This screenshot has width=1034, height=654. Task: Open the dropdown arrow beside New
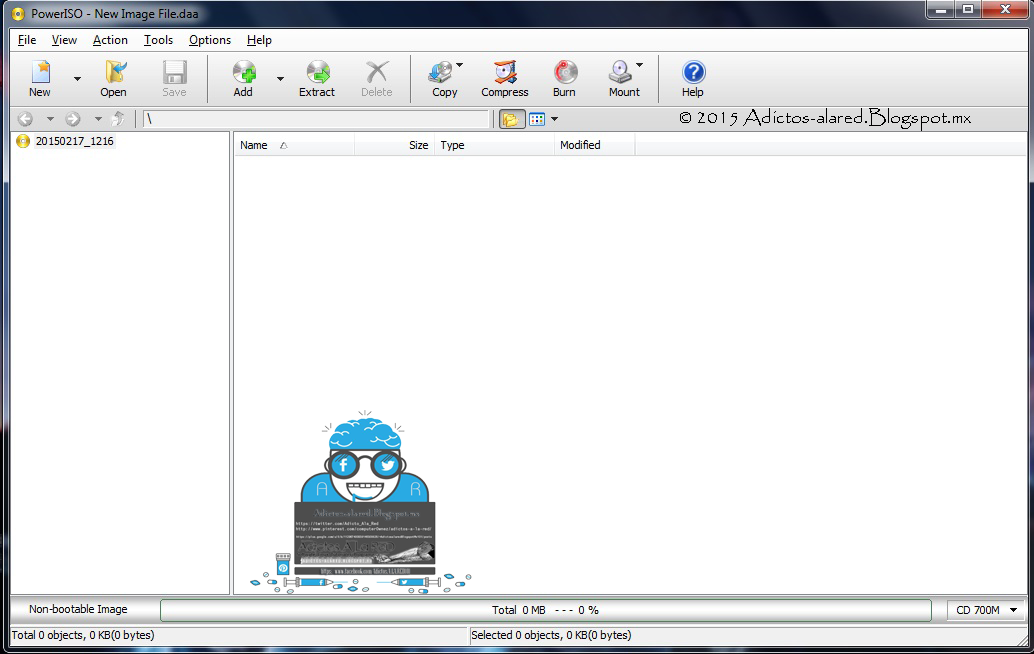tap(77, 79)
